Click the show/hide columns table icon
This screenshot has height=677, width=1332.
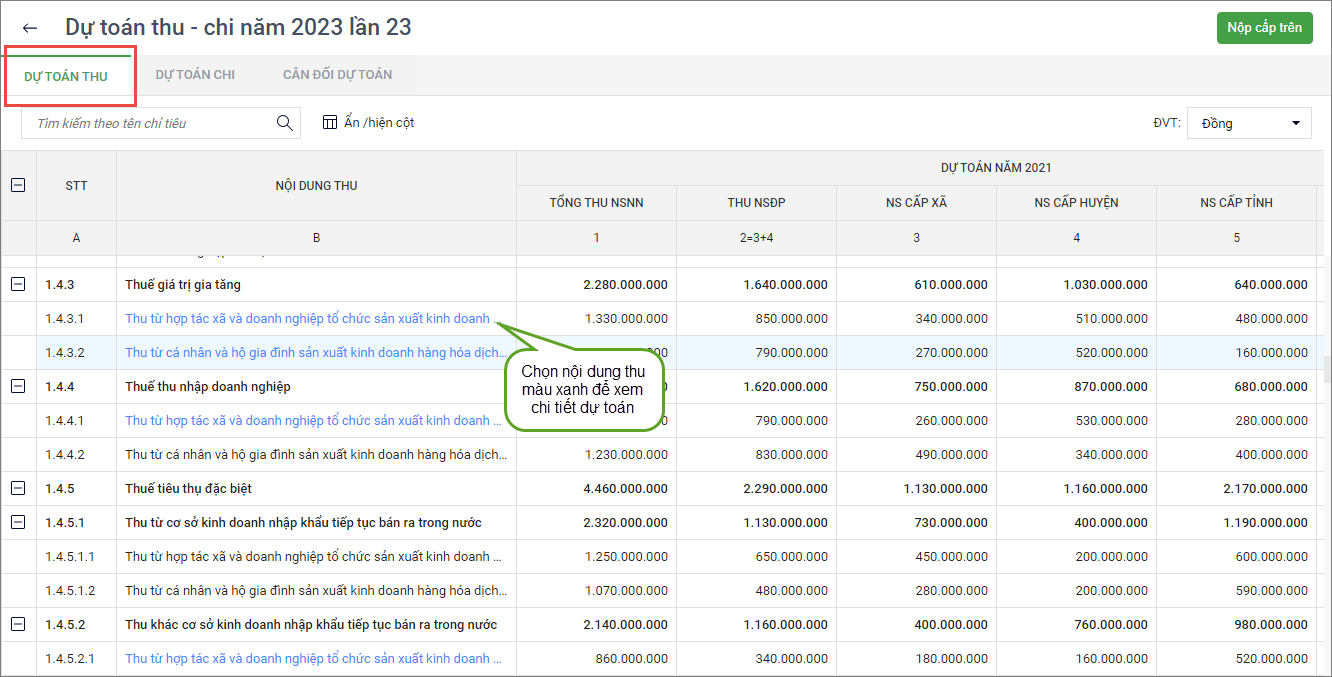pyautogui.click(x=330, y=122)
